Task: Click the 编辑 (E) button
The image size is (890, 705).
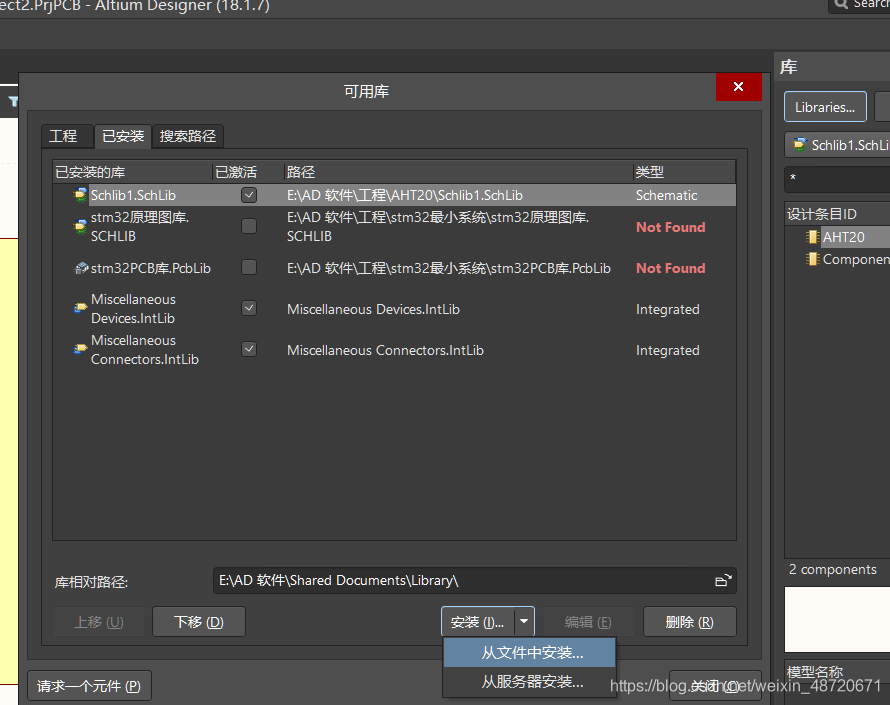Action: [x=588, y=622]
